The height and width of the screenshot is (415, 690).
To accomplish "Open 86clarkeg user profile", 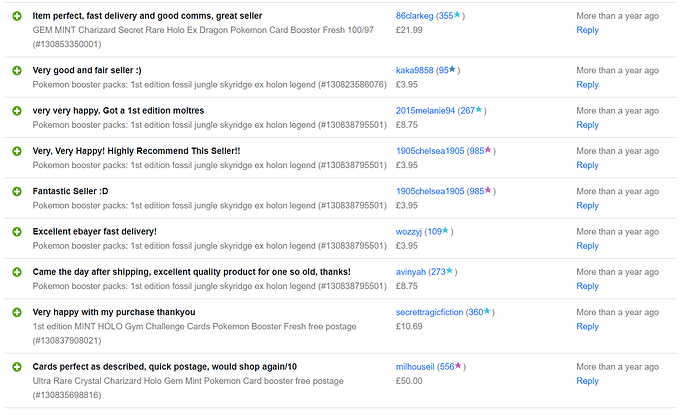I will coord(414,16).
